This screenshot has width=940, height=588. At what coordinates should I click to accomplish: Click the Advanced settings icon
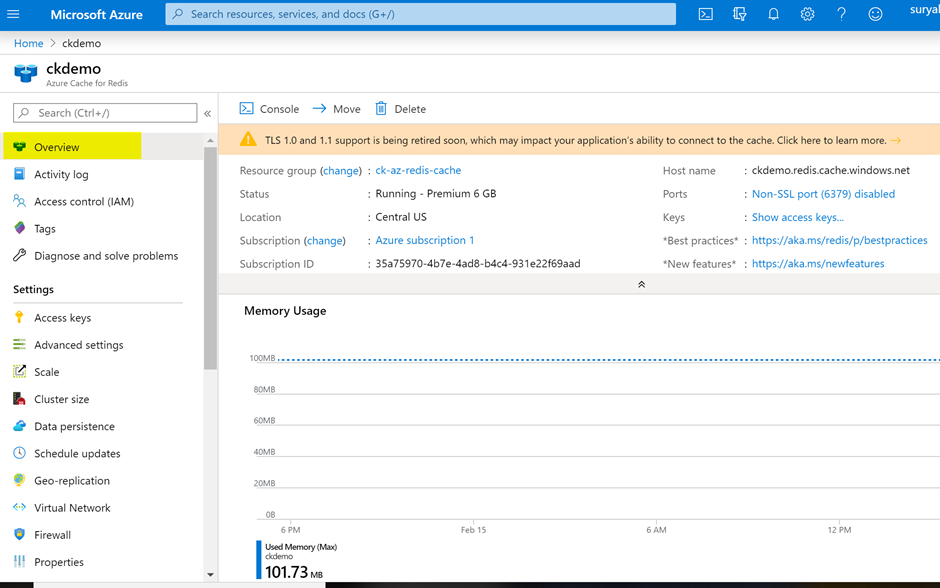[19, 344]
